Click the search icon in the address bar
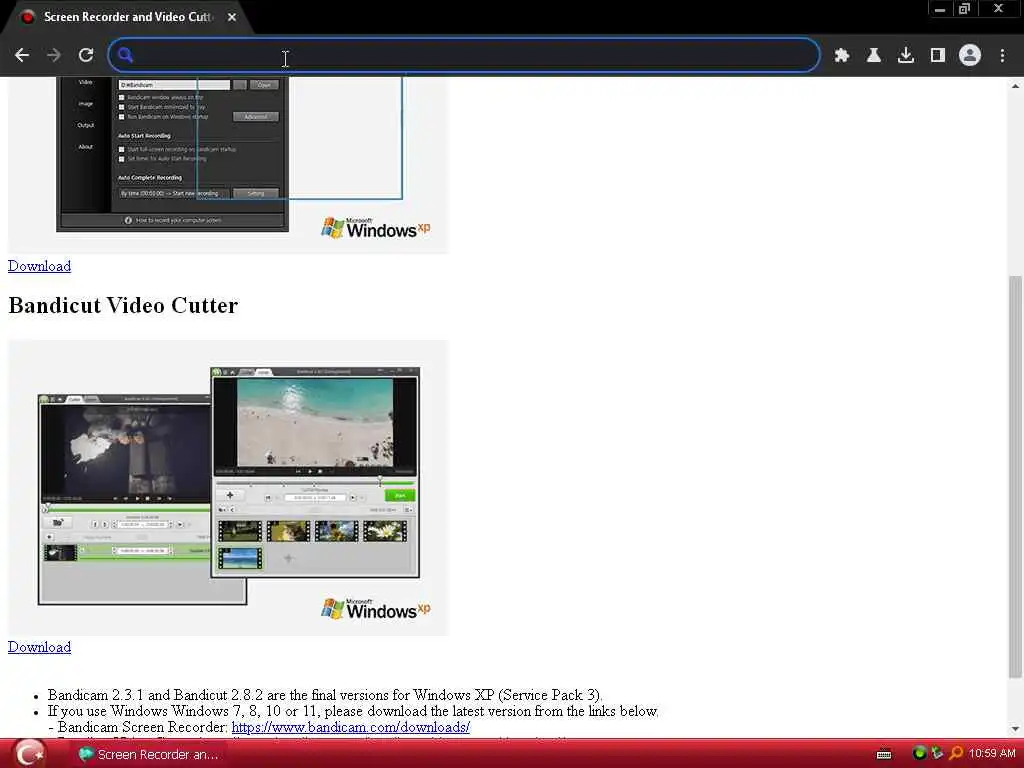This screenshot has height=768, width=1024. (125, 56)
